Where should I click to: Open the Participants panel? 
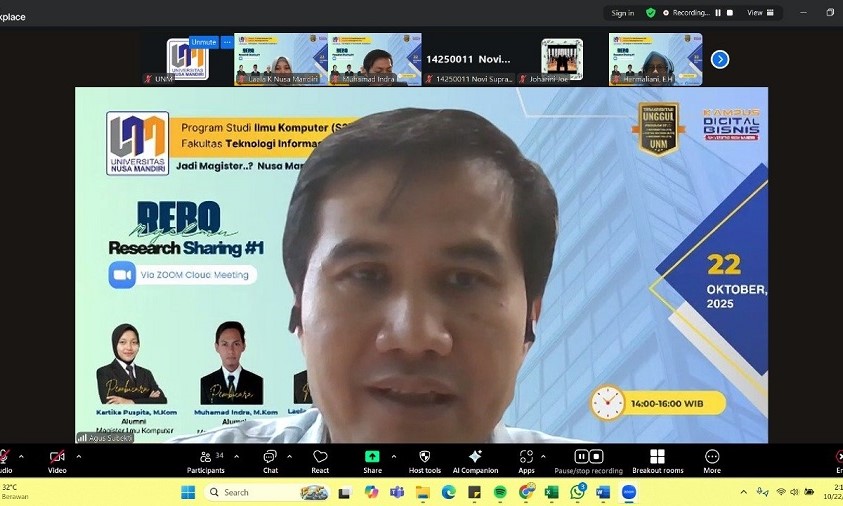click(205, 460)
